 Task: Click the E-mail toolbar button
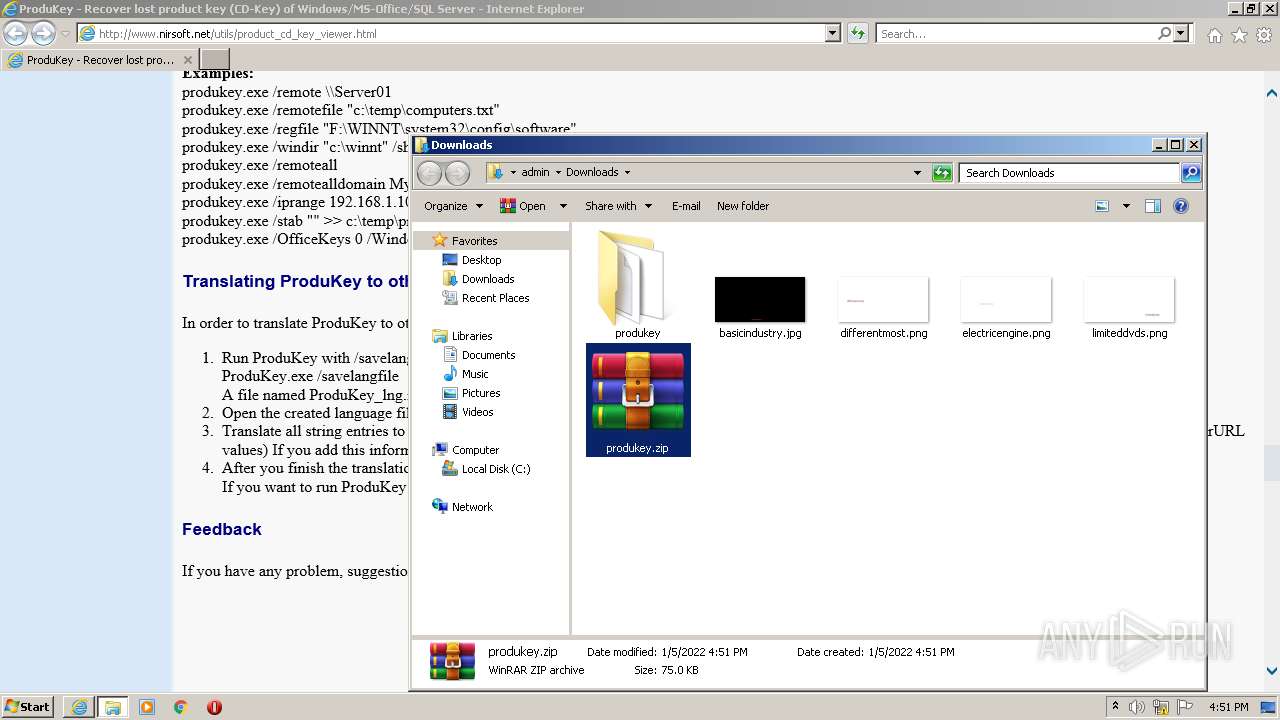(x=686, y=206)
